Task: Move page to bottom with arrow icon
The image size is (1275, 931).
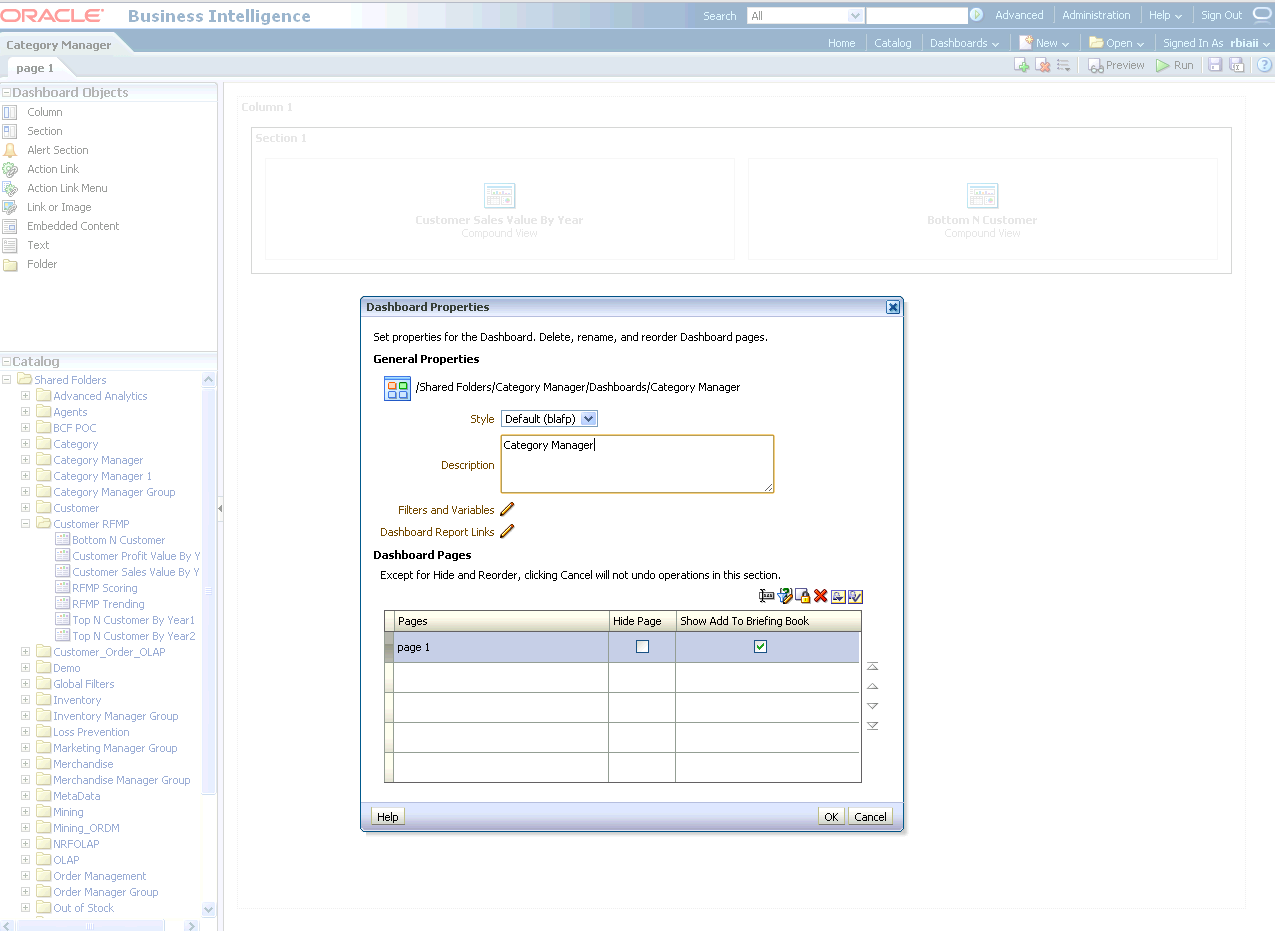Action: coord(872,726)
